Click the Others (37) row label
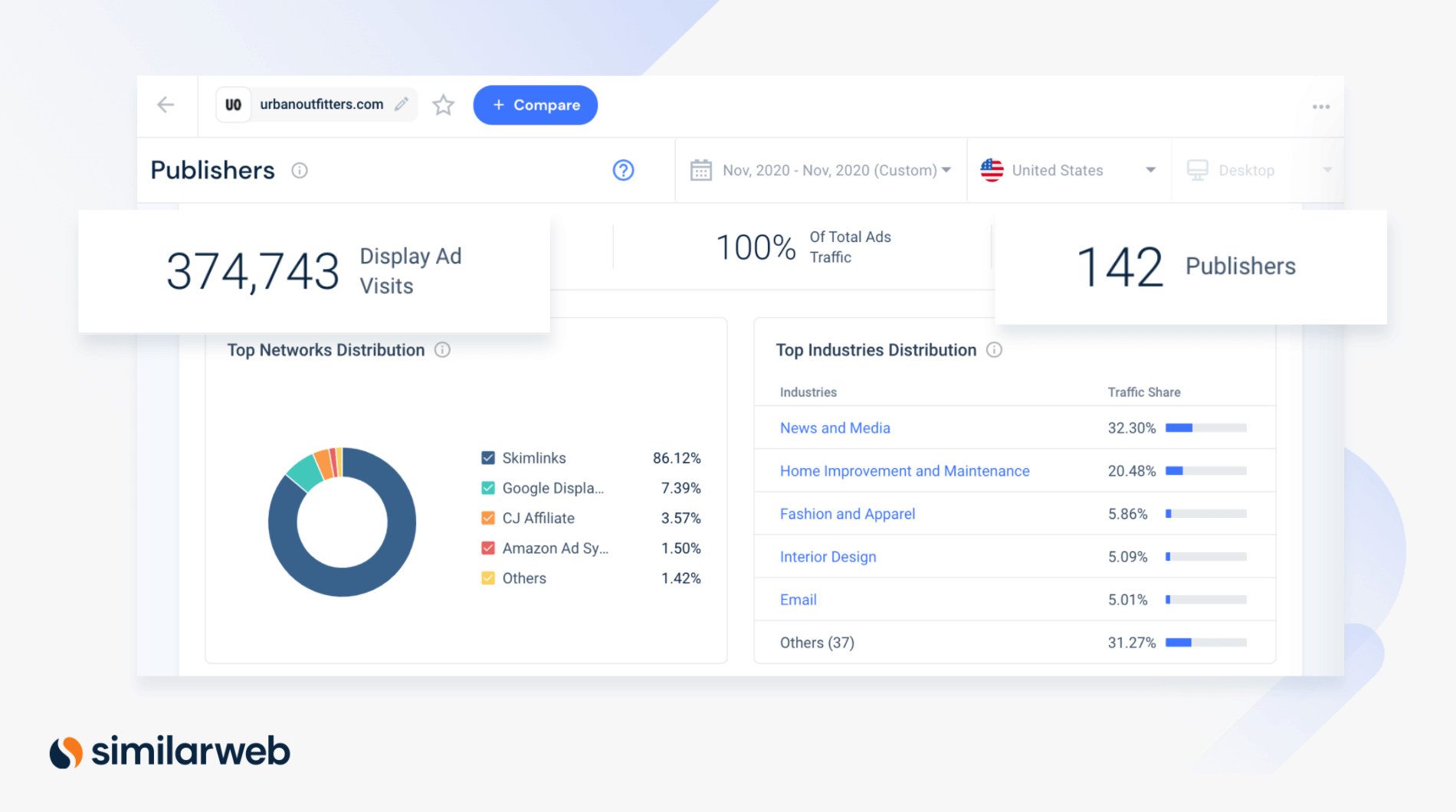Image resolution: width=1456 pixels, height=812 pixels. point(817,643)
